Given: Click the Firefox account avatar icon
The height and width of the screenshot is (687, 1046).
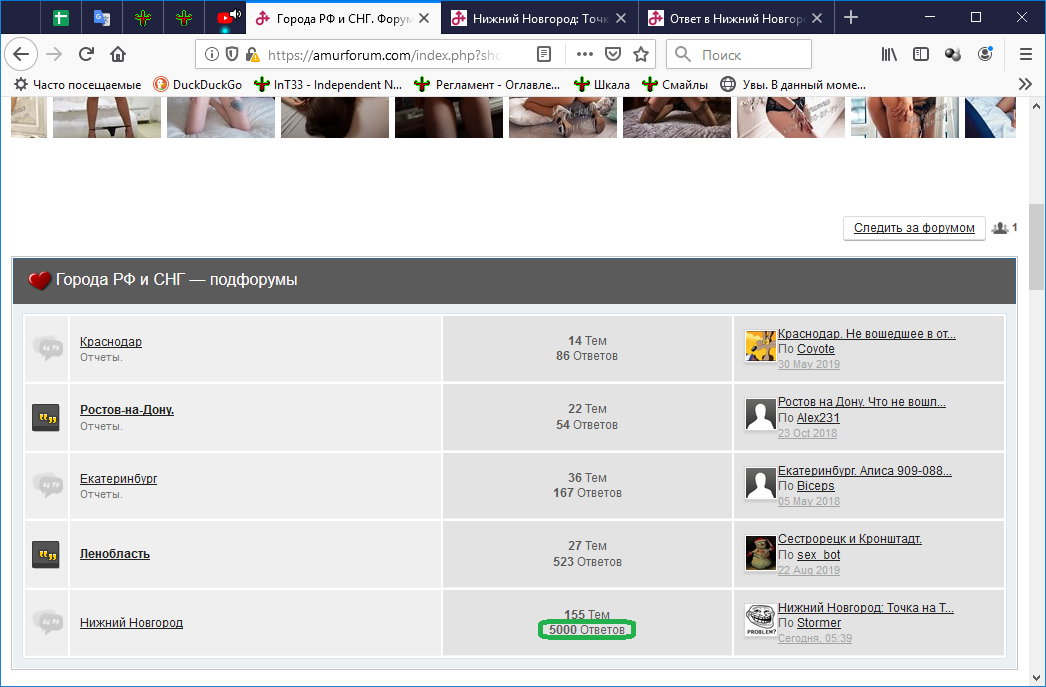Looking at the screenshot, I should [x=985, y=54].
